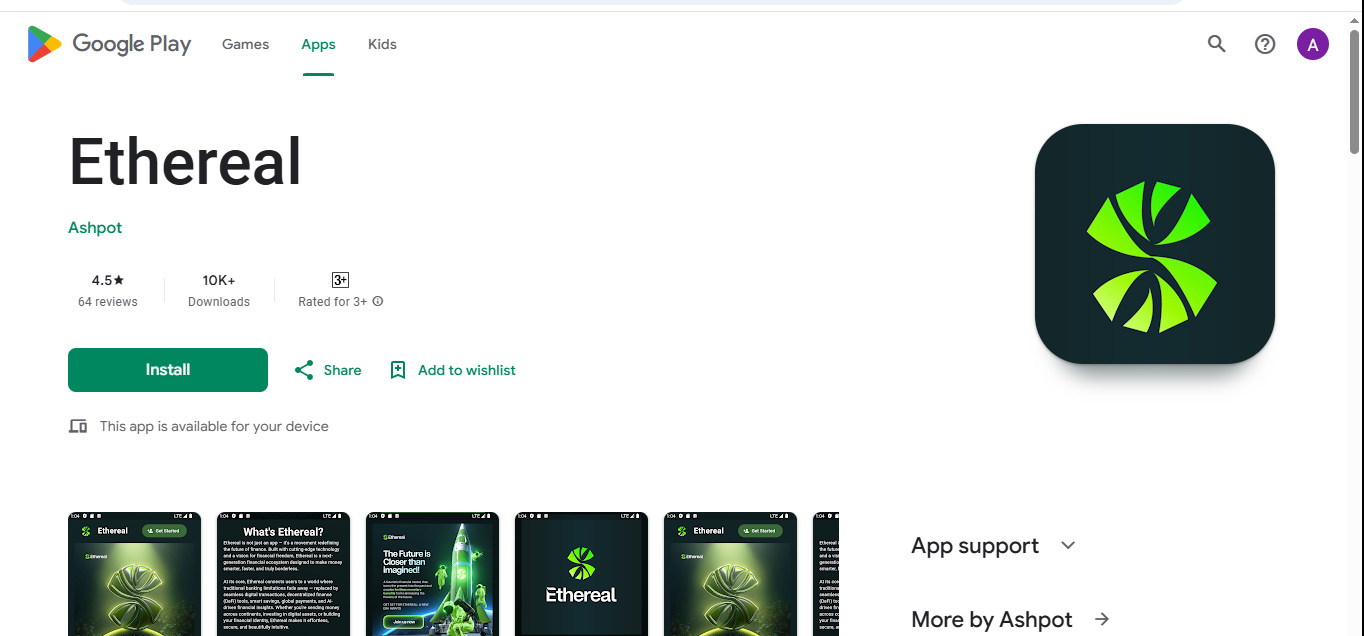Viewport: 1364px width, 636px height.
Task: Click the wishlist bookmark icon
Action: (x=398, y=370)
